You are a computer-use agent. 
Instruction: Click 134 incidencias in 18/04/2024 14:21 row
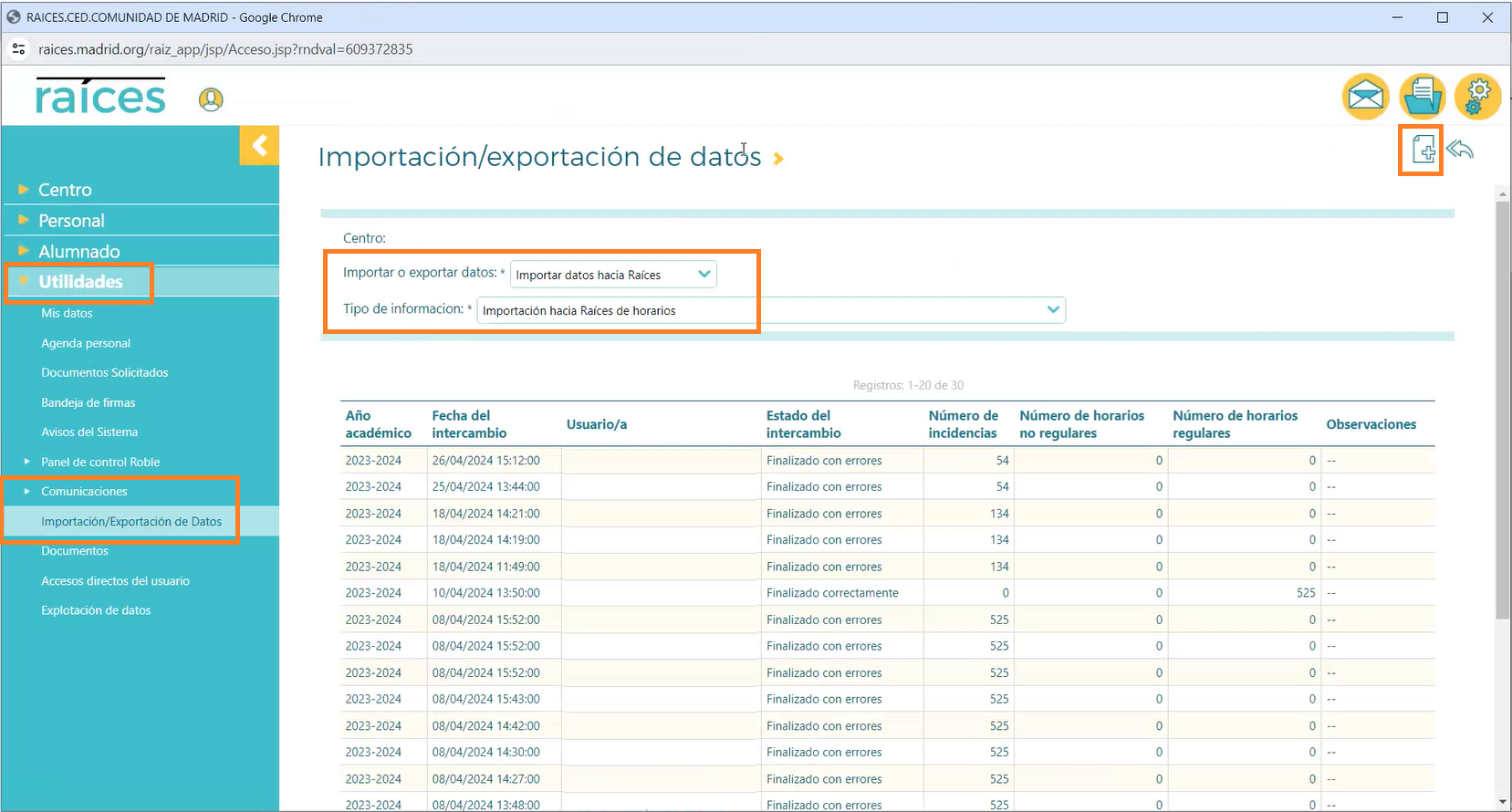pos(999,513)
